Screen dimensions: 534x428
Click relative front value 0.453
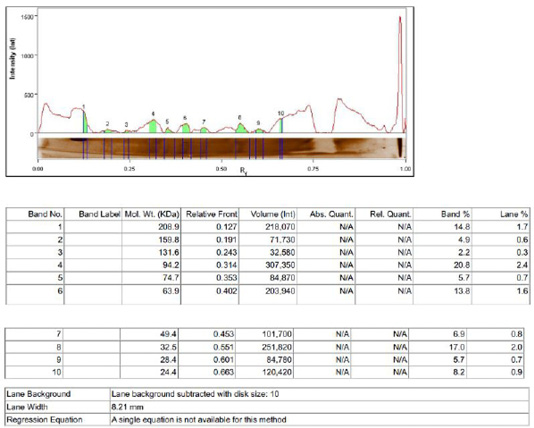click(x=224, y=334)
